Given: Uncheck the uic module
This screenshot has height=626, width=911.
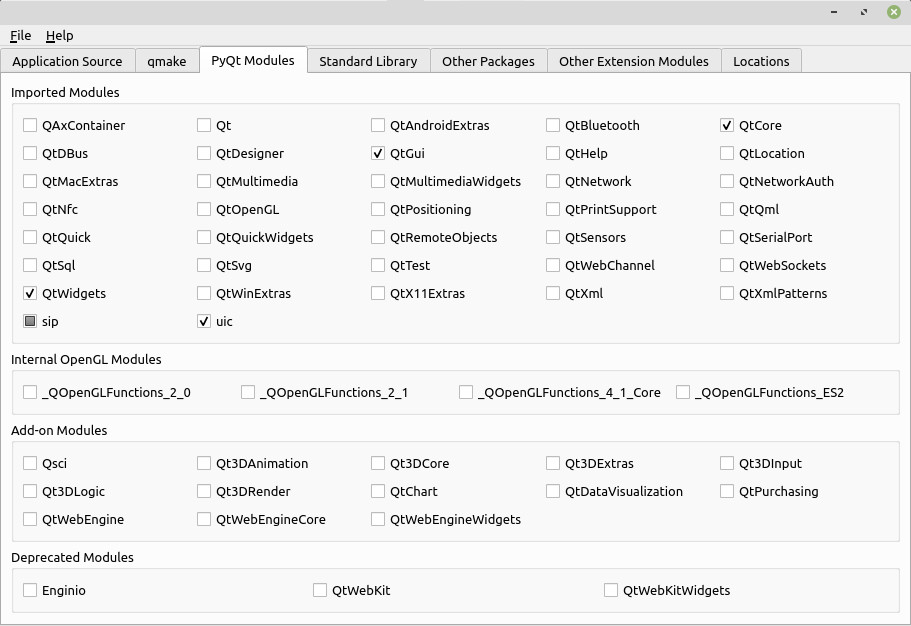Looking at the screenshot, I should (204, 321).
